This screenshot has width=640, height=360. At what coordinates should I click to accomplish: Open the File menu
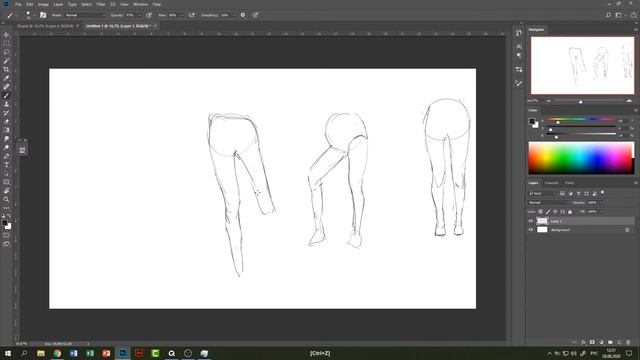pos(18,4)
